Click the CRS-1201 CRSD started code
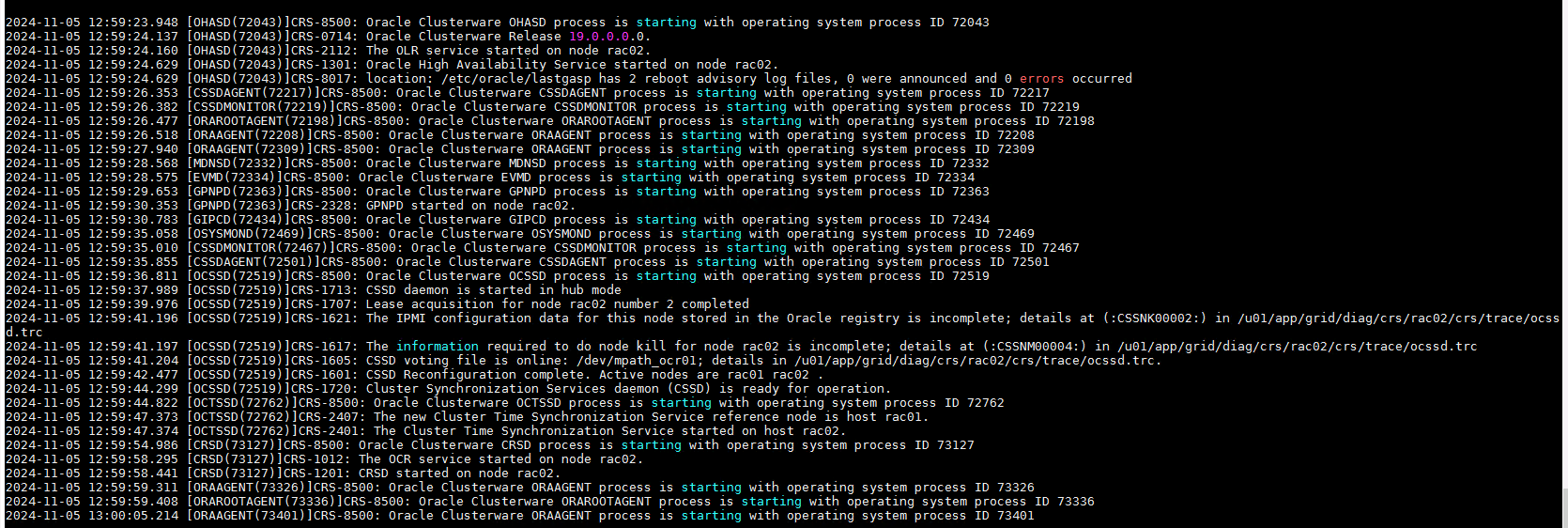This screenshot has height=528, width=1568. pyautogui.click(x=314, y=474)
